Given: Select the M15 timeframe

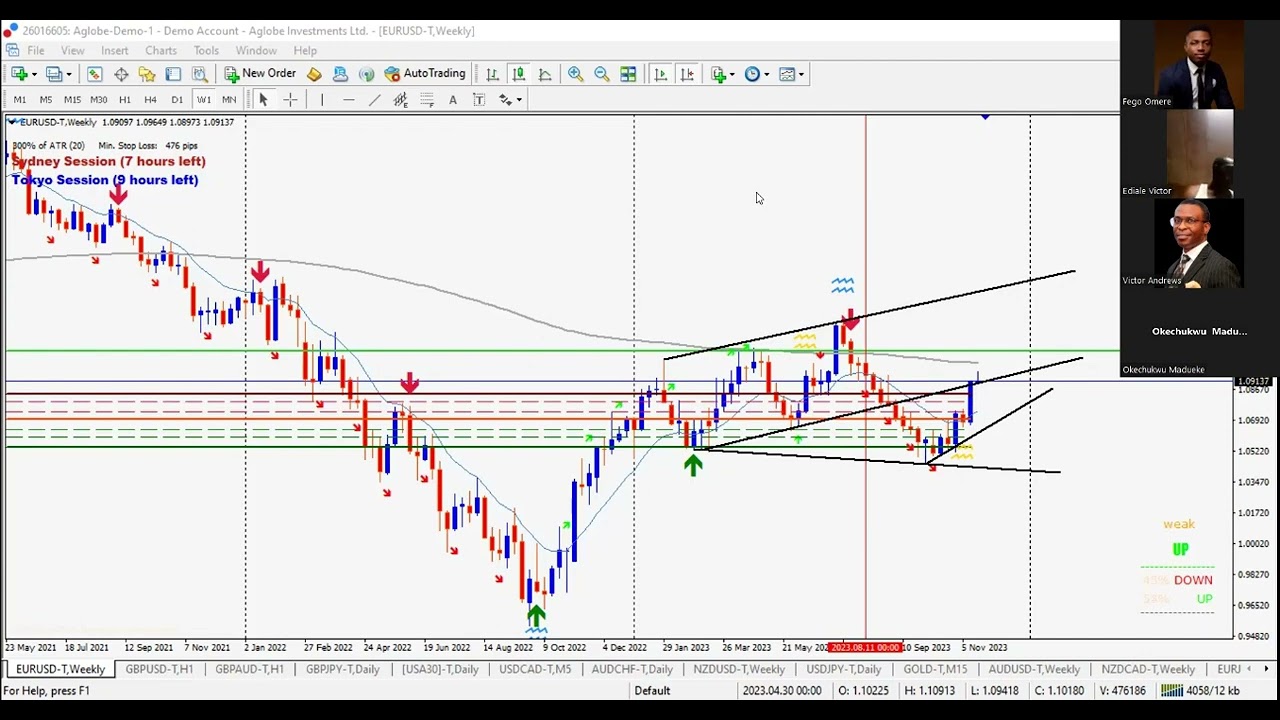Looking at the screenshot, I should tap(72, 100).
